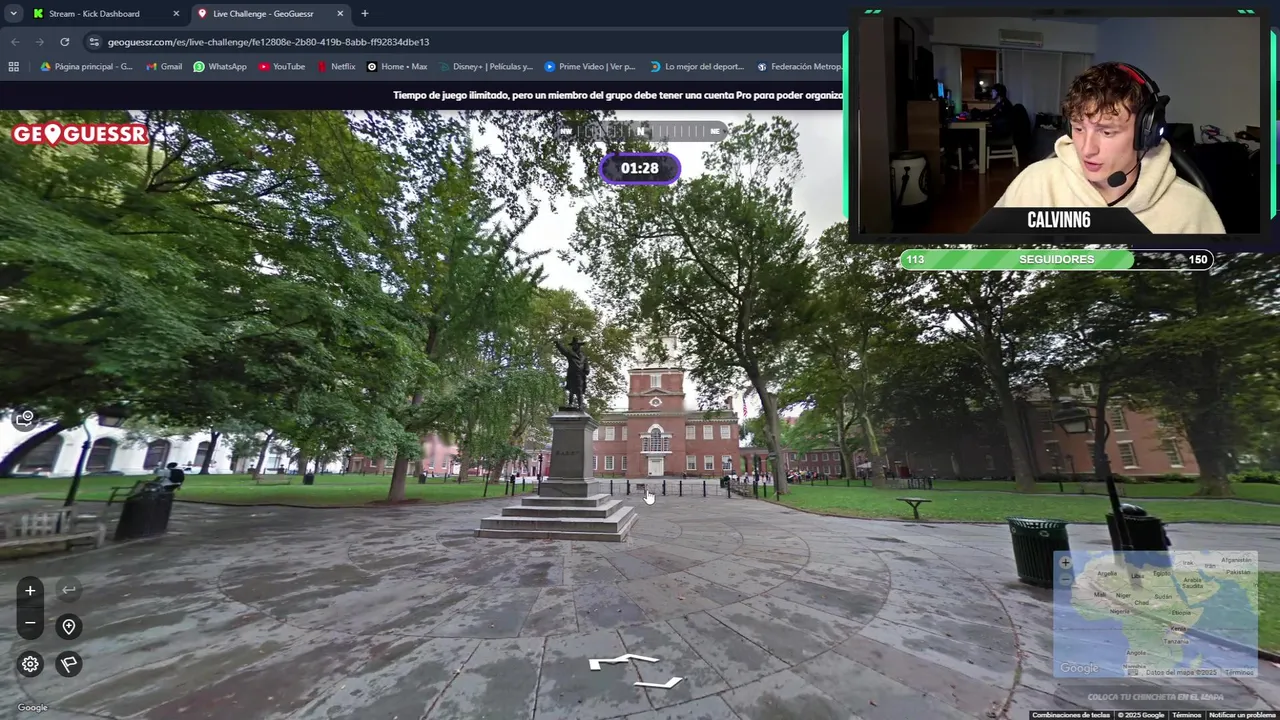Zoom out on the guess minimap
This screenshot has width=1280, height=720.
[x=1065, y=579]
